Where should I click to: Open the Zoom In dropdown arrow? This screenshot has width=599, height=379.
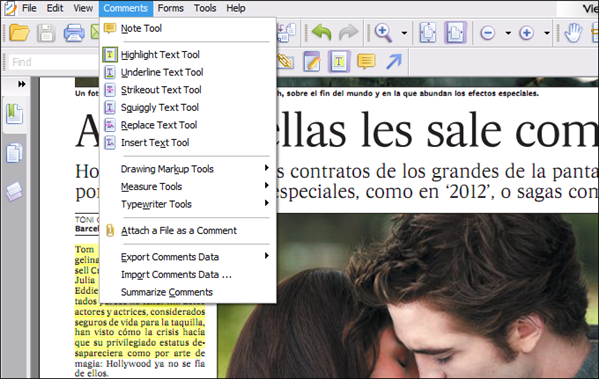[547, 33]
